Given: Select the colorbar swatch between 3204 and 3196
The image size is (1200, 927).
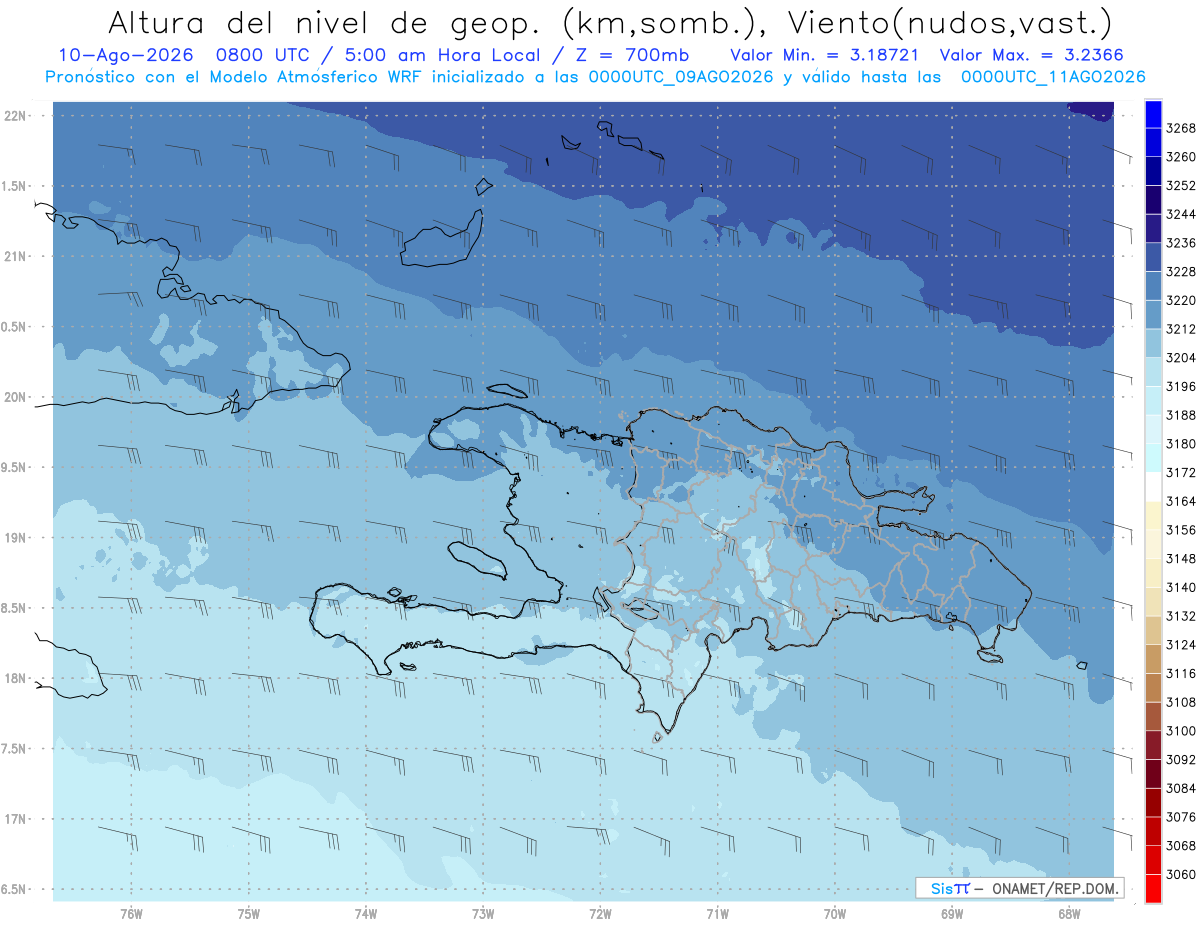Looking at the screenshot, I should tap(1153, 372).
